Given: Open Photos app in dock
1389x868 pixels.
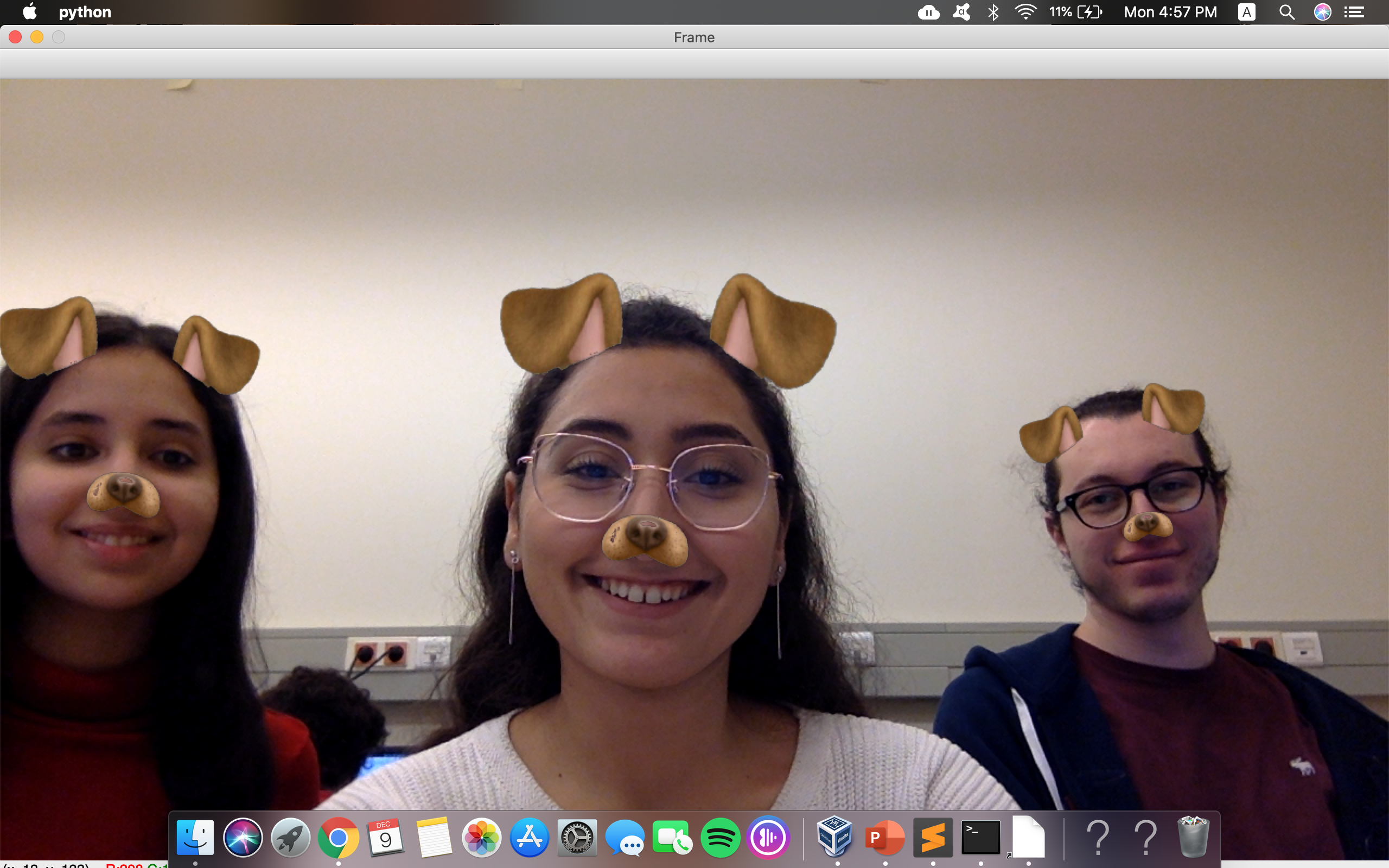Looking at the screenshot, I should [482, 838].
